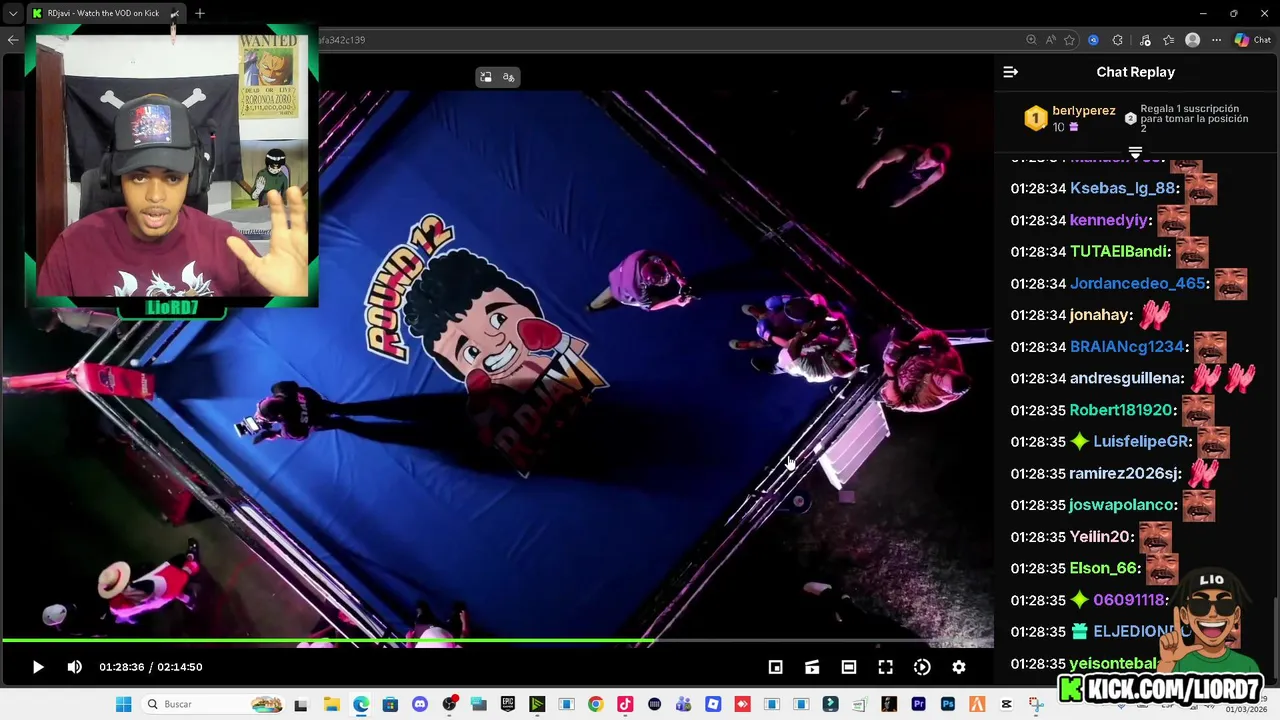This screenshot has width=1280, height=720.
Task: Expand the tab search dropdown arrow
Action: pos(12,13)
